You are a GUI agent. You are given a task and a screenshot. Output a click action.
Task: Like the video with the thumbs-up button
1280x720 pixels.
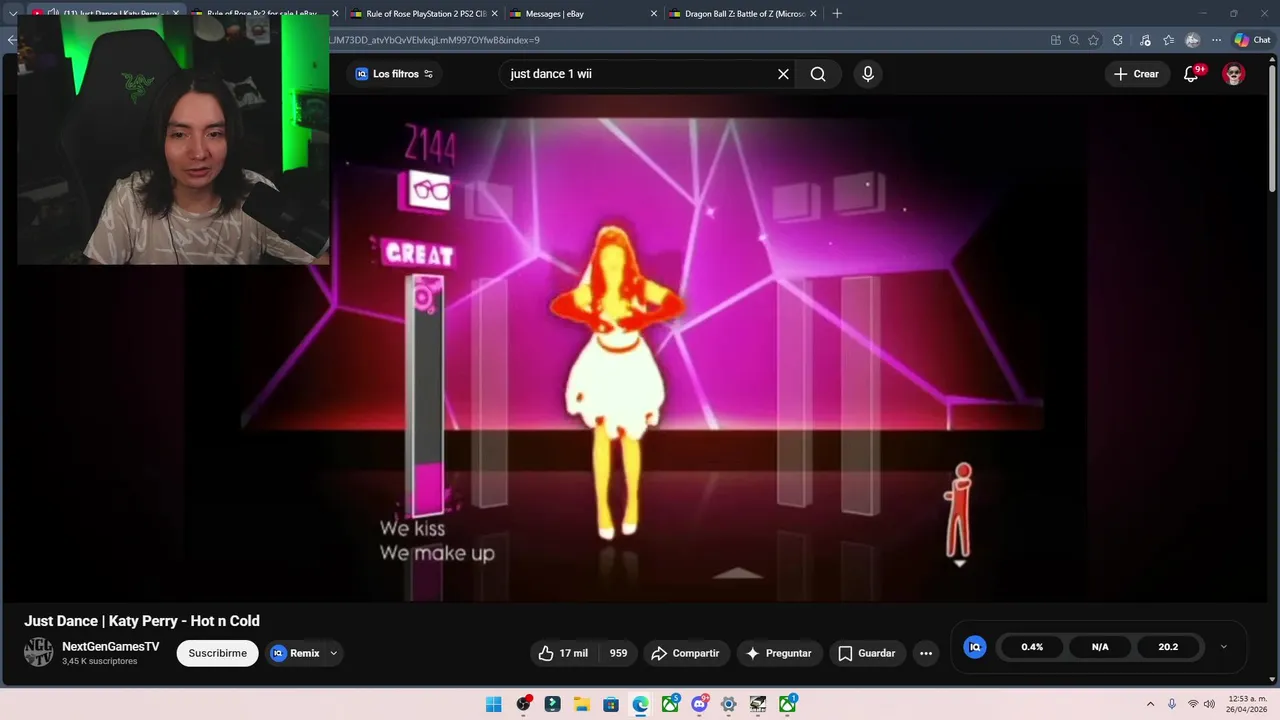click(x=563, y=653)
